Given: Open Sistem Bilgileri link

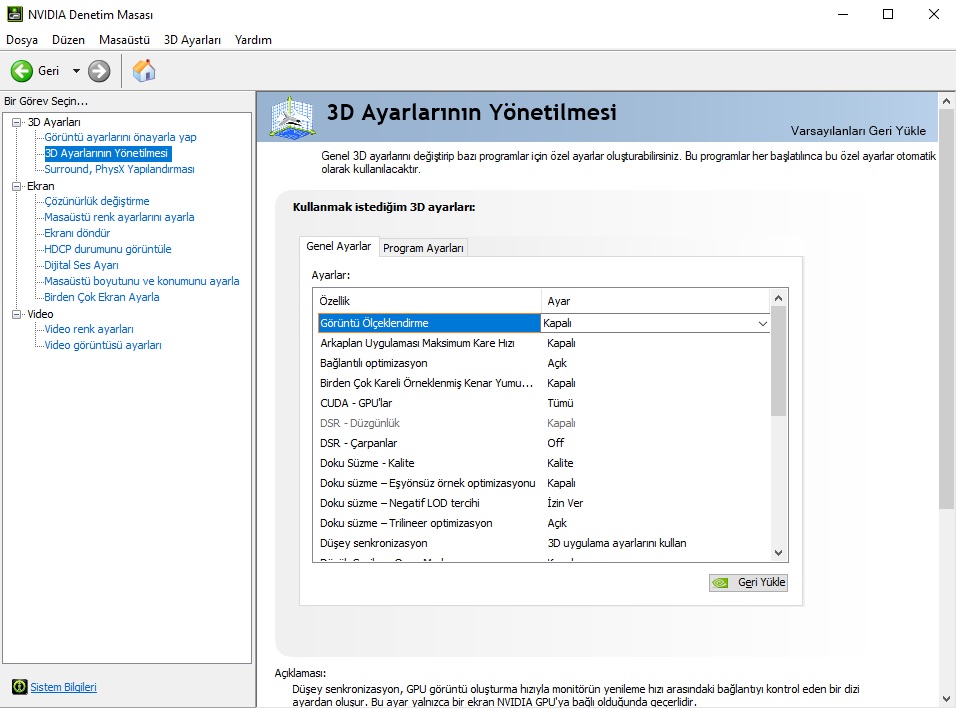Looking at the screenshot, I should coord(63,687).
